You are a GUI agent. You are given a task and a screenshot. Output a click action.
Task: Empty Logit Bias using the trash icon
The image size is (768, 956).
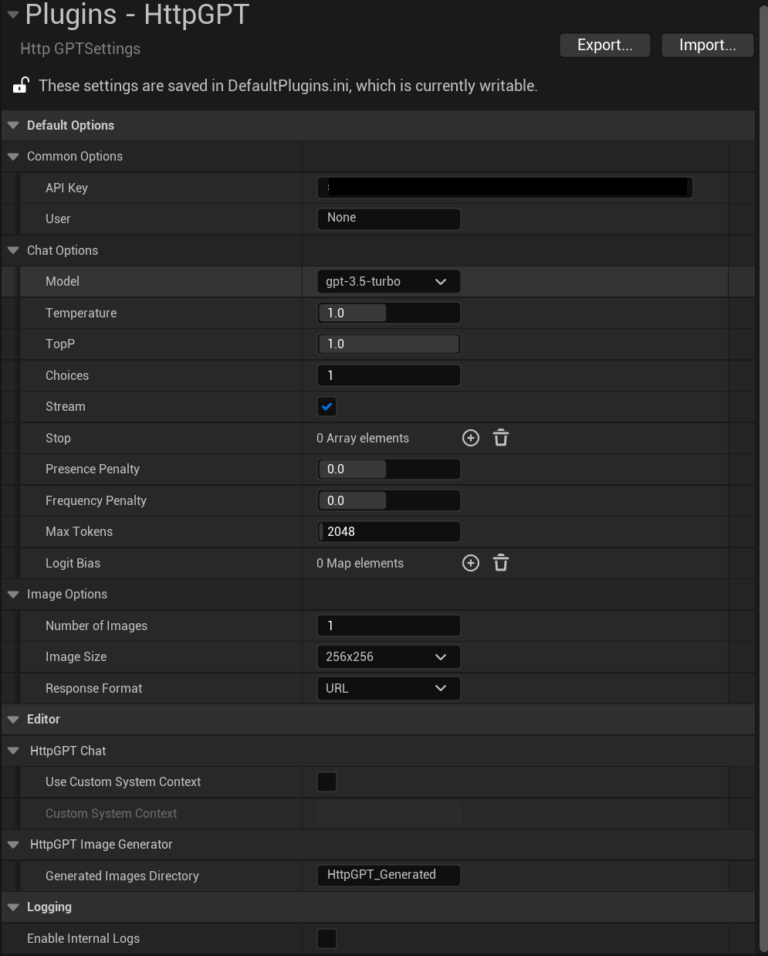tap(500, 563)
